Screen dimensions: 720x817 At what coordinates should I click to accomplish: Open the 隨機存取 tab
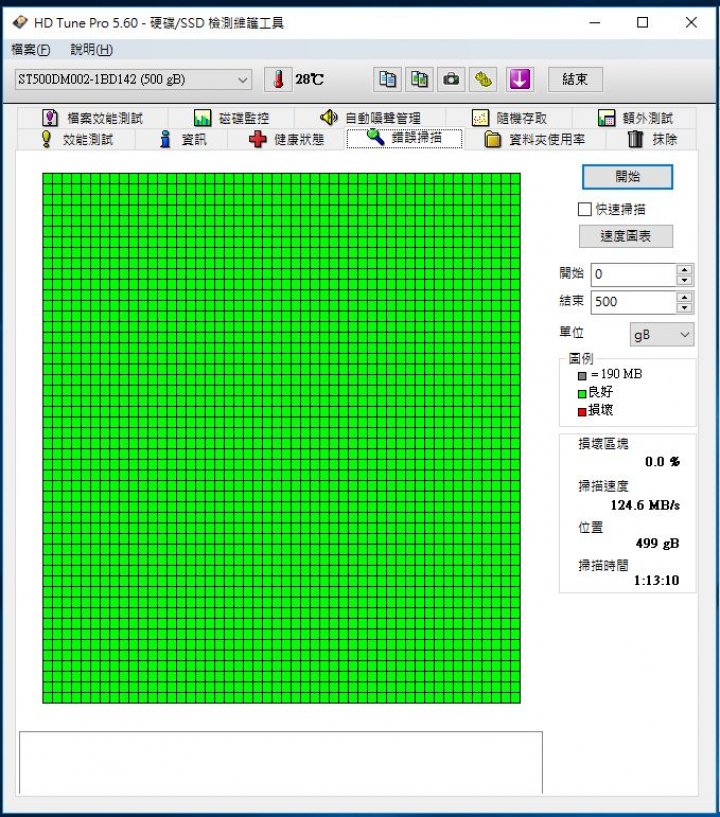509,118
